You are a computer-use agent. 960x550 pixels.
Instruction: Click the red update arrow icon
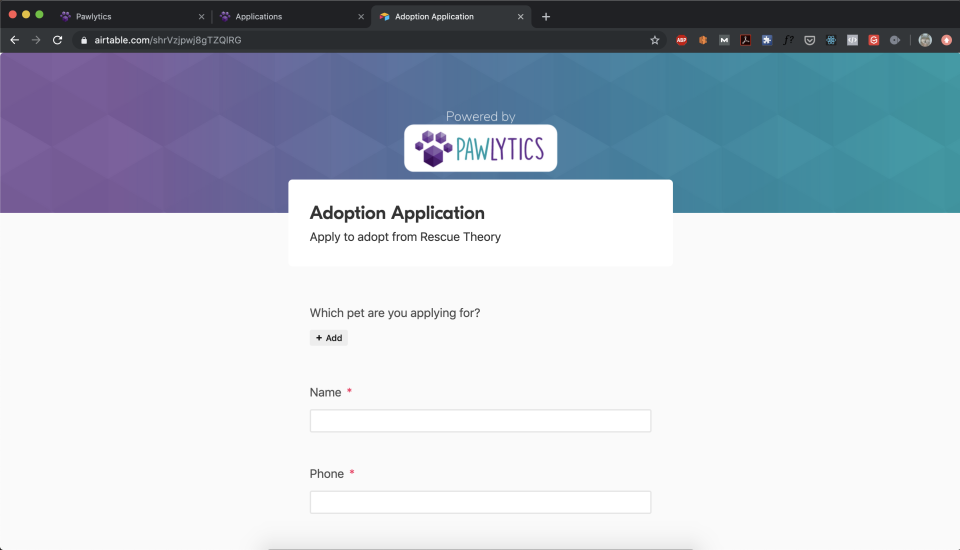(947, 40)
